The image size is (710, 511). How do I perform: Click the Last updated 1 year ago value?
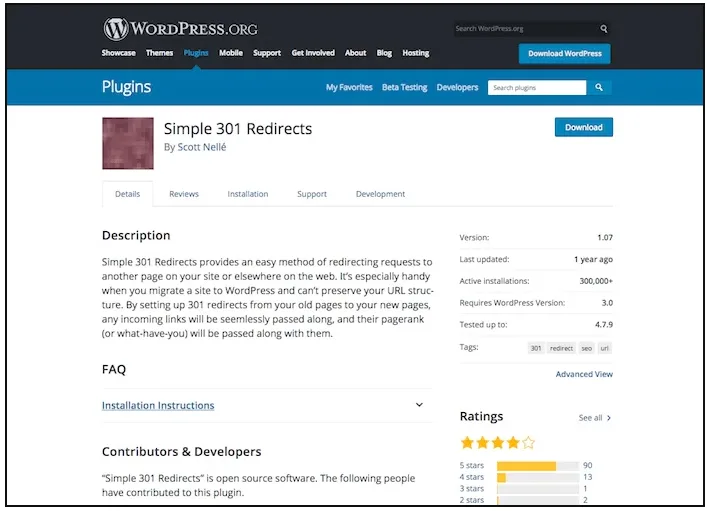593,259
